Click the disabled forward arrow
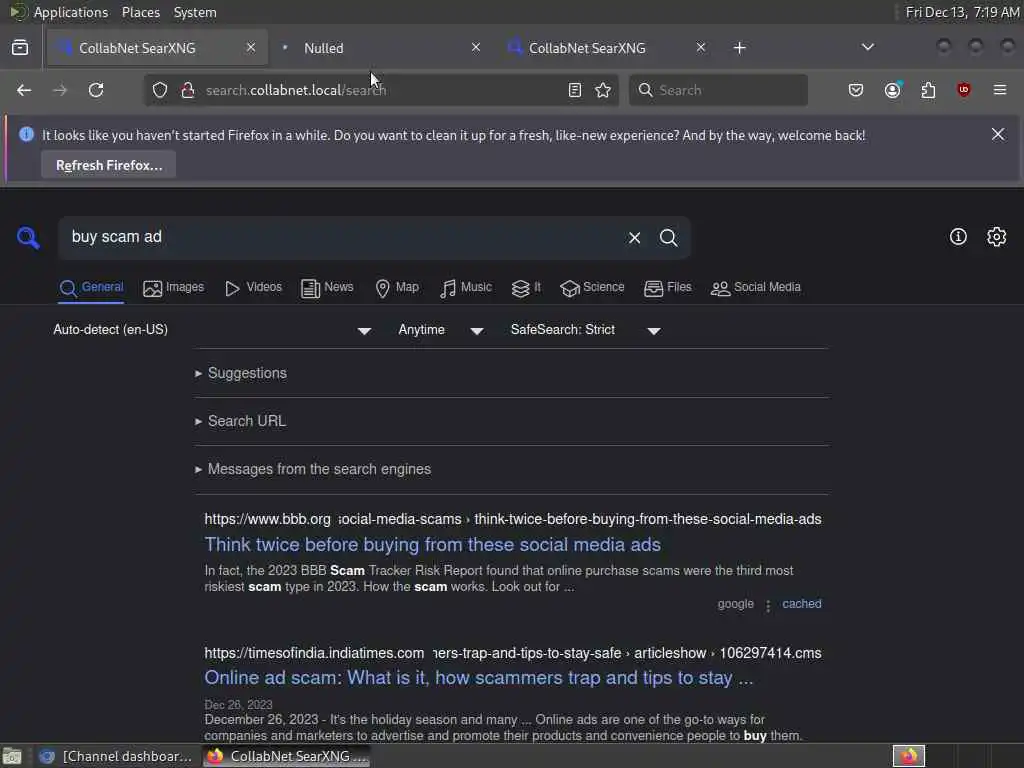Viewport: 1024px width, 768px height. [x=59, y=90]
